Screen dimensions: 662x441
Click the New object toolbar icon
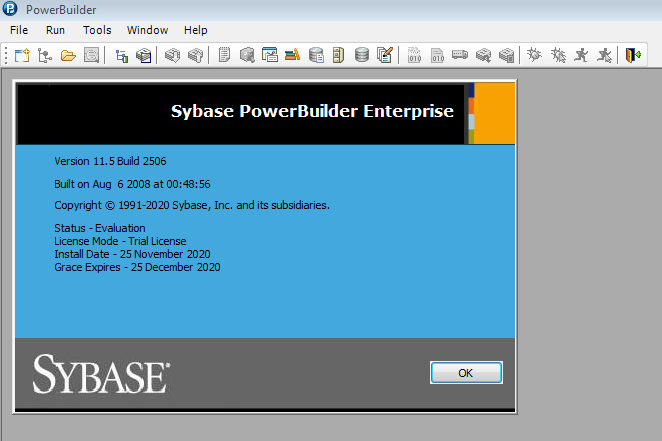tap(22, 55)
